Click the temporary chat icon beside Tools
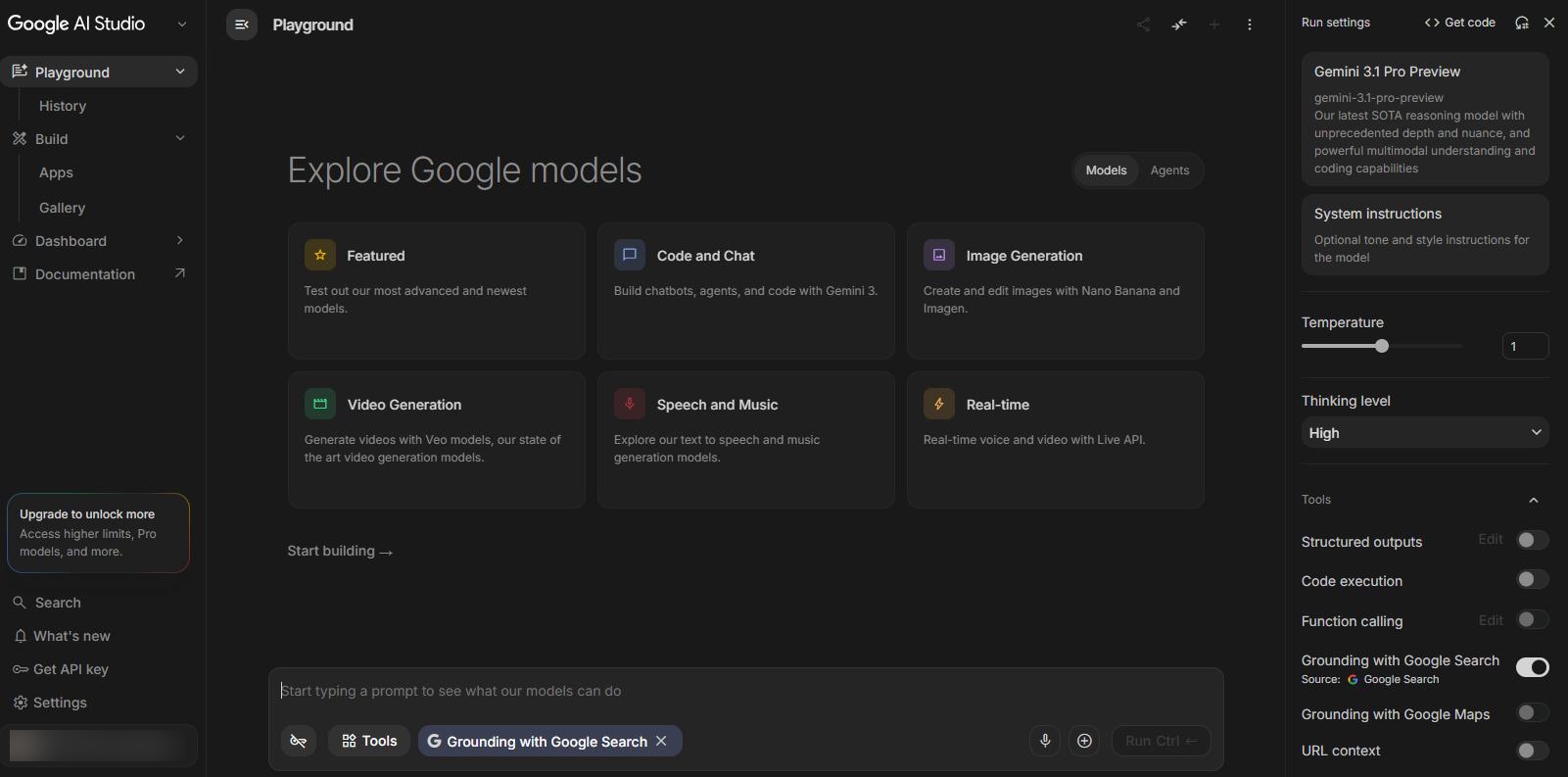 [x=299, y=741]
